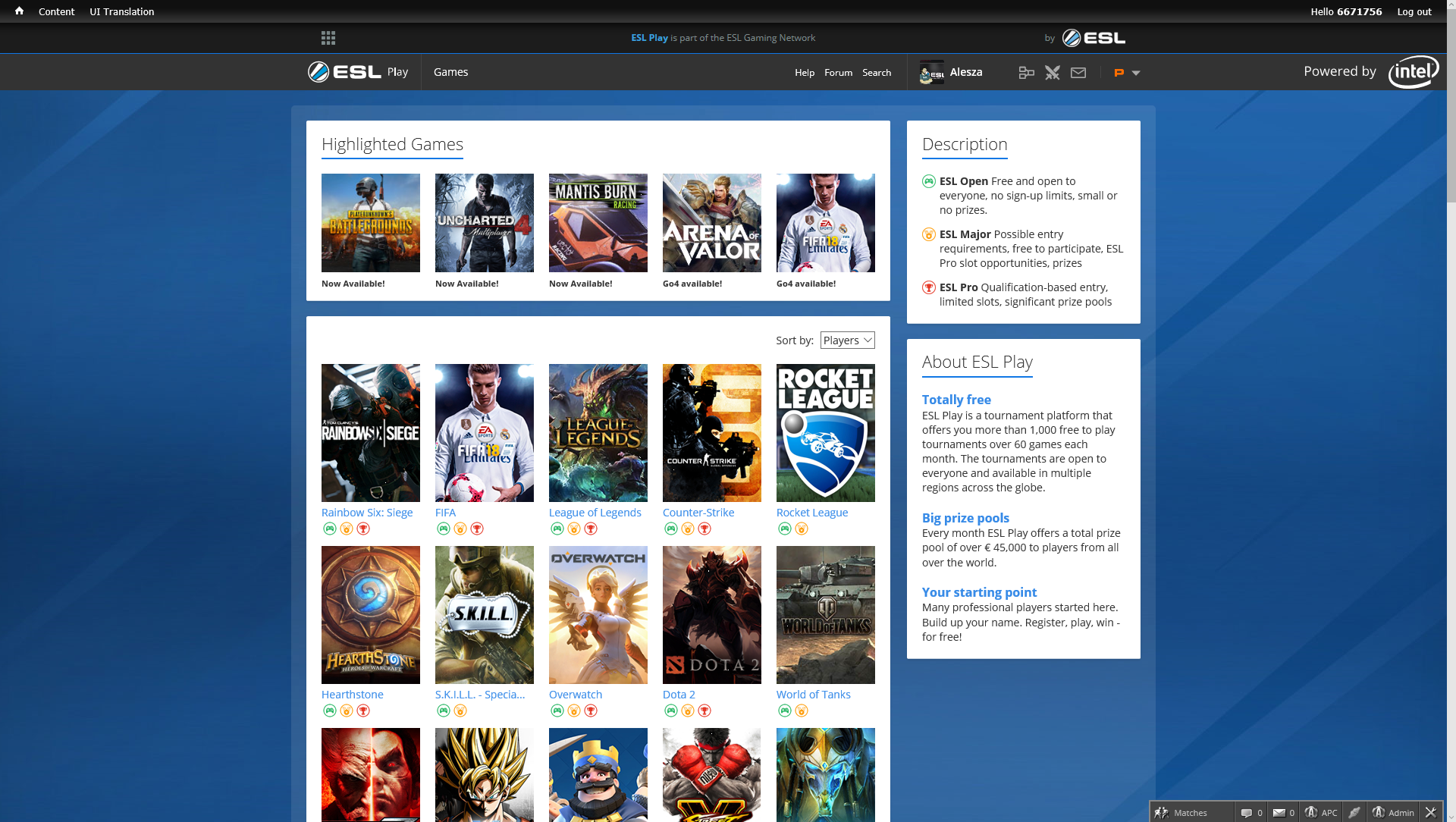This screenshot has height=822, width=1456.
Task: Click the home icon in the admin bar
Action: click(19, 11)
